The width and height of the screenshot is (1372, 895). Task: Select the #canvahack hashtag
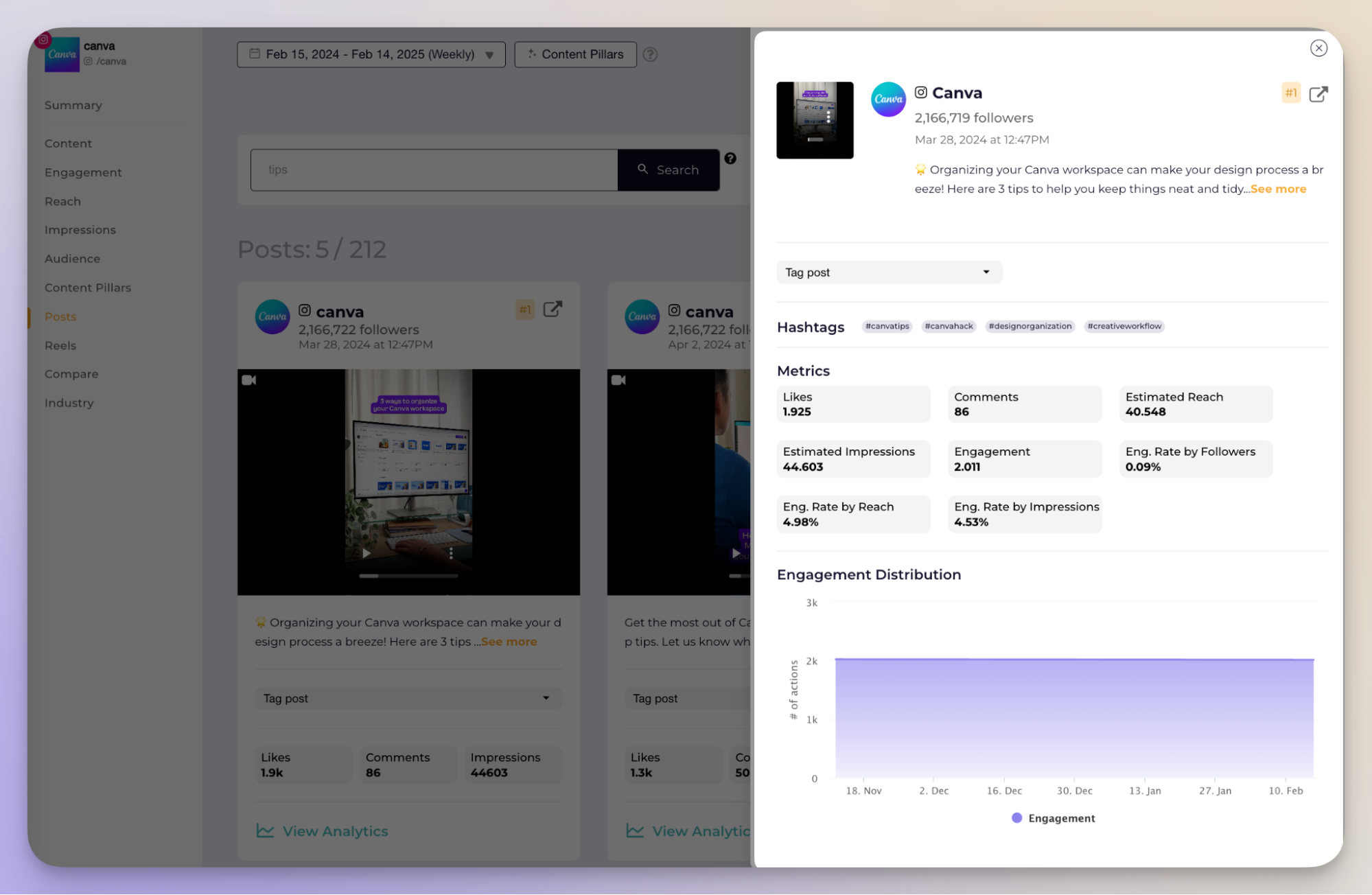949,326
